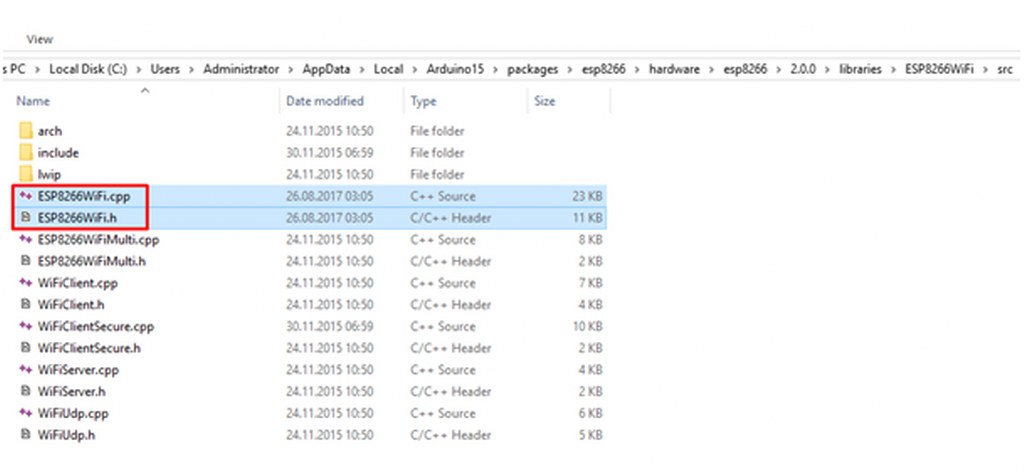Go to Local Disk (C:) breadcrumb

[88, 69]
